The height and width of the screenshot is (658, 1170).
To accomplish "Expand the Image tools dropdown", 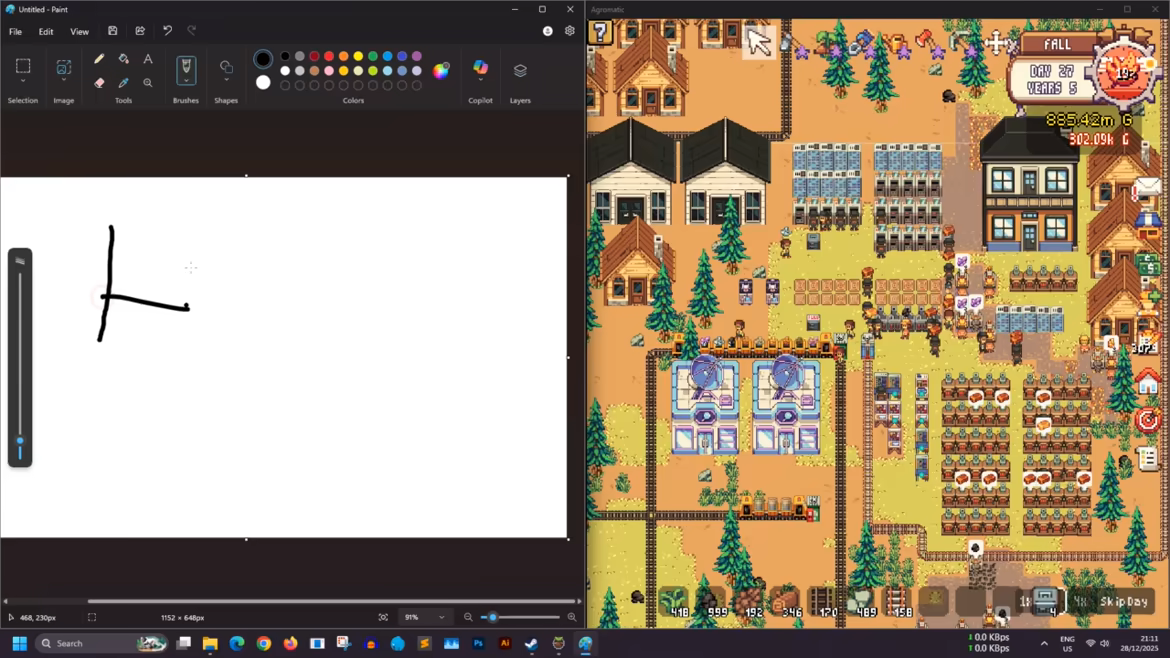I will [x=63, y=81].
